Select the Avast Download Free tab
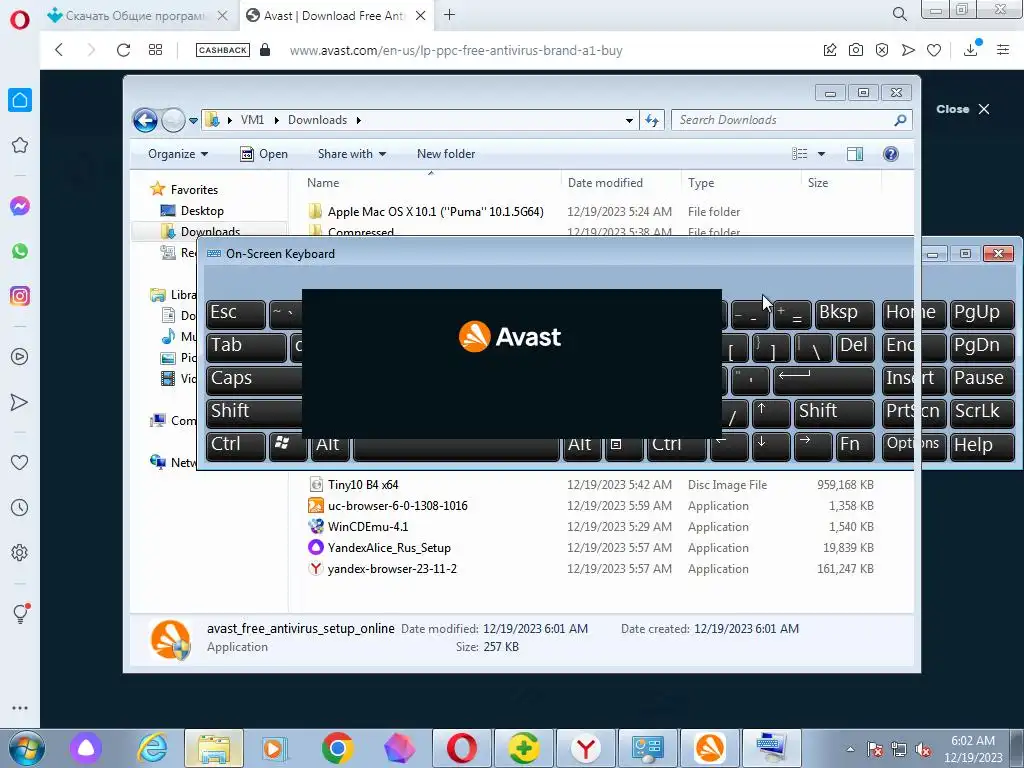Screen dimensions: 1024x768 (334, 16)
